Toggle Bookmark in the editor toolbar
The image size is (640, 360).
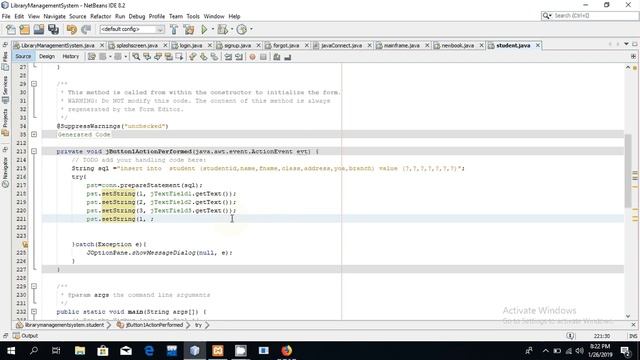pos(214,57)
